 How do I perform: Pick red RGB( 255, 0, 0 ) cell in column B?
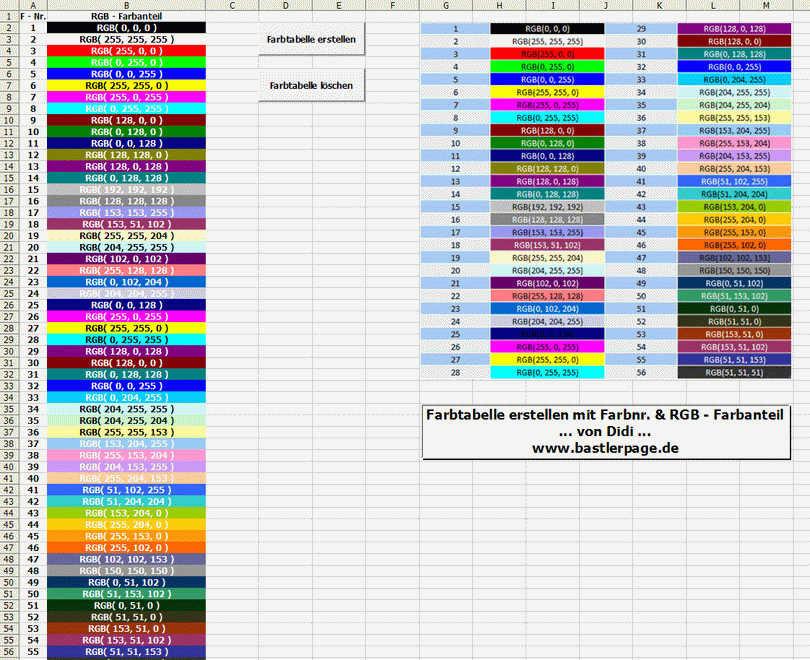click(127, 51)
